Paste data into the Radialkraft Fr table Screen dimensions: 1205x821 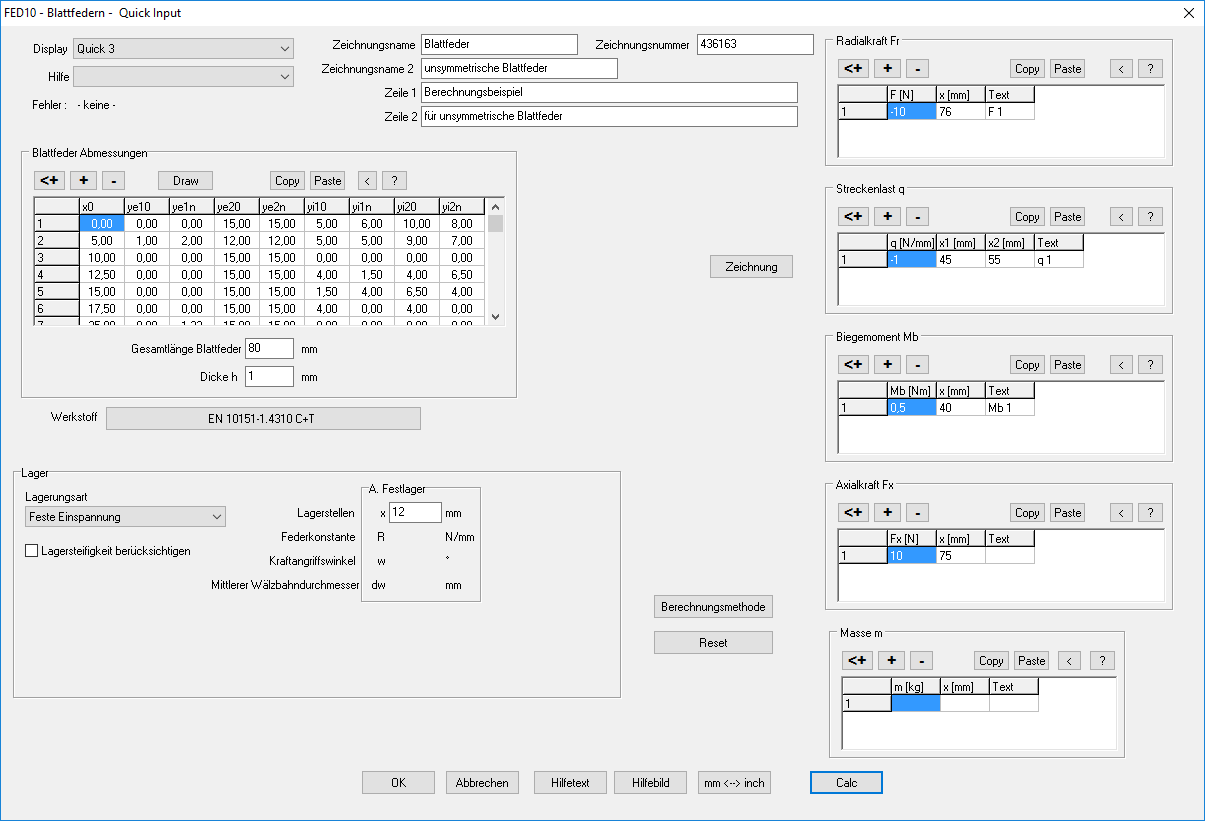point(1067,69)
